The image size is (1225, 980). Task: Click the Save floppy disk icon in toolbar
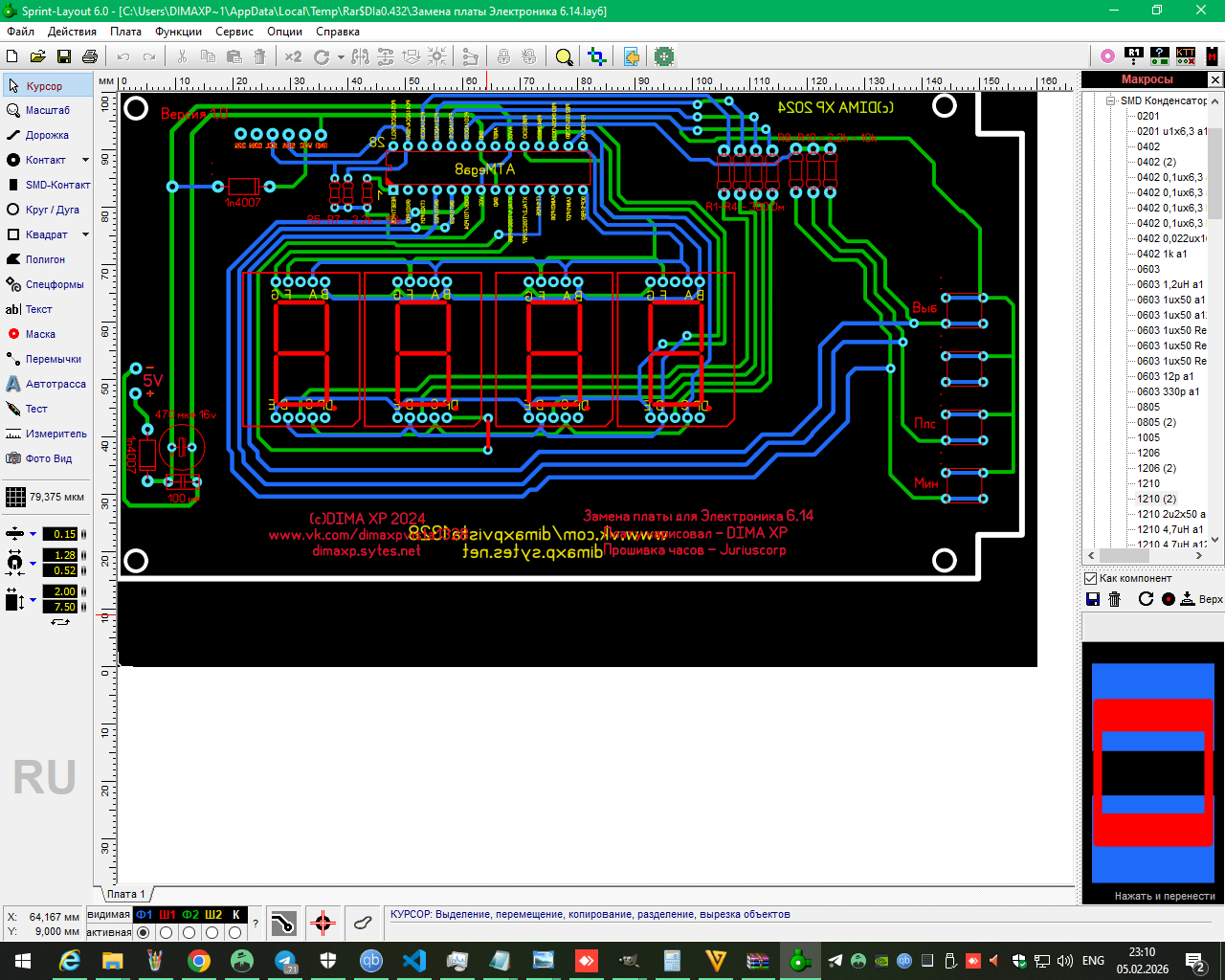pos(64,57)
